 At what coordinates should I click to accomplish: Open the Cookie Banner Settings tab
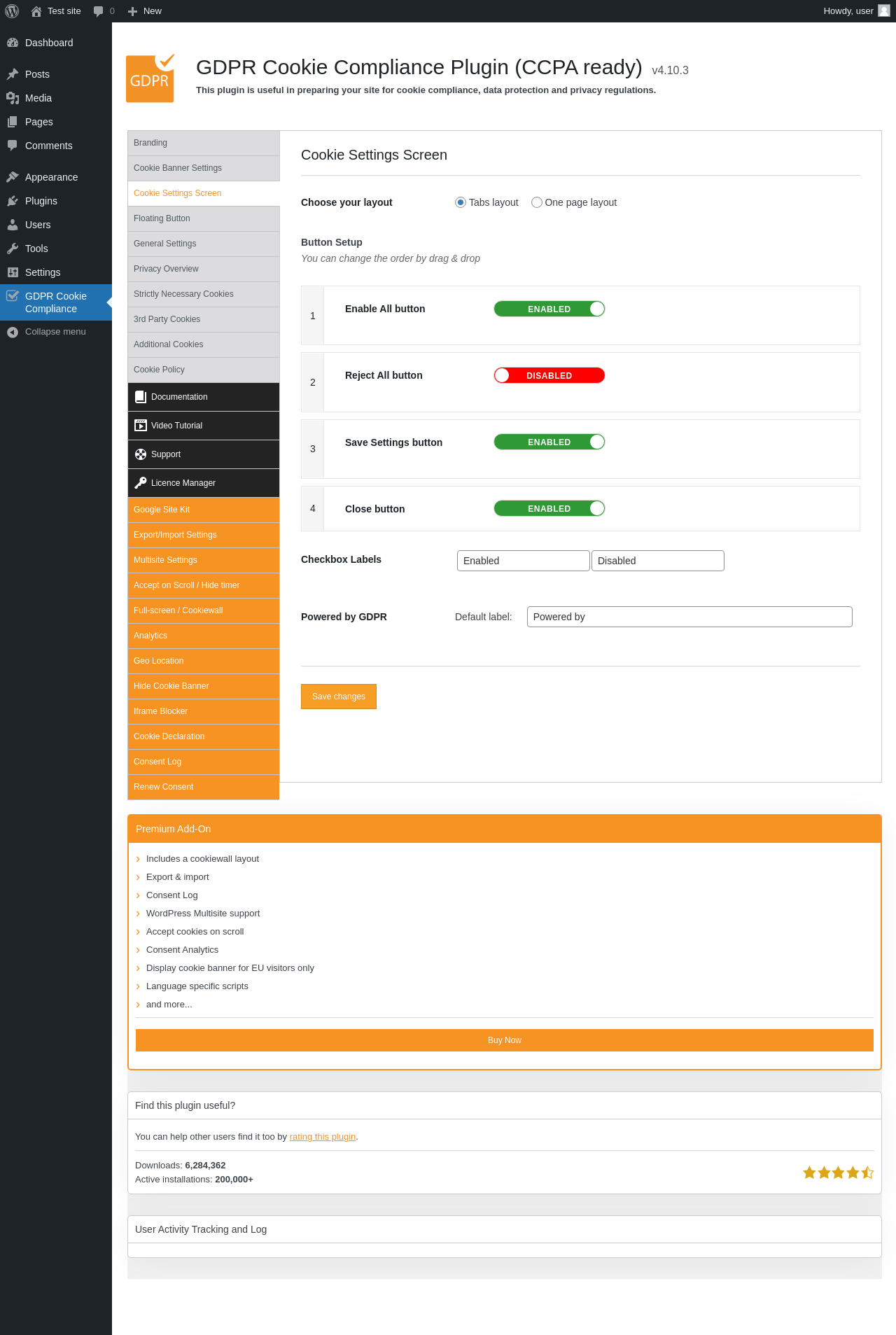pyautogui.click(x=204, y=168)
